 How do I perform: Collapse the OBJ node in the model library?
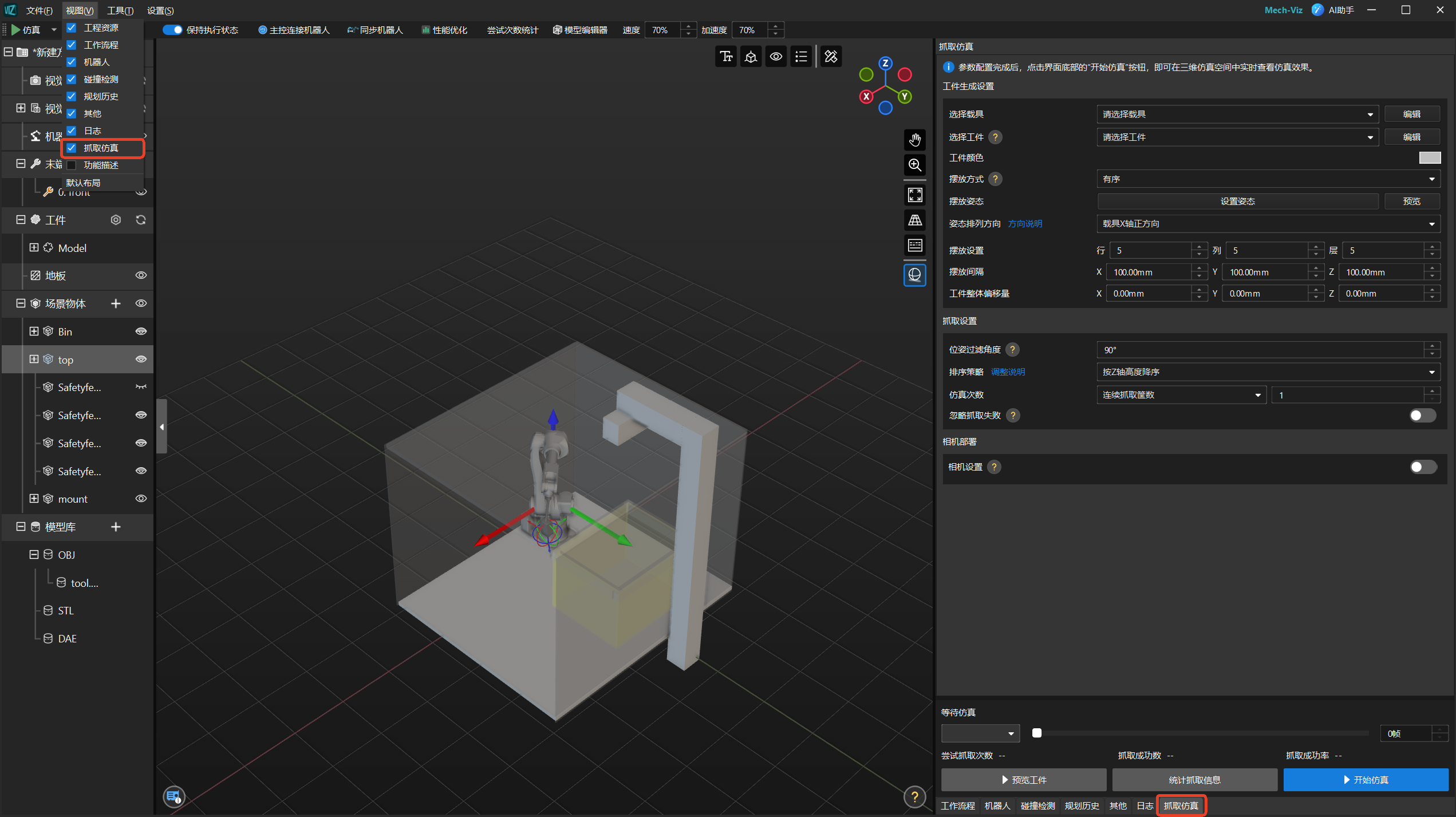coord(33,554)
